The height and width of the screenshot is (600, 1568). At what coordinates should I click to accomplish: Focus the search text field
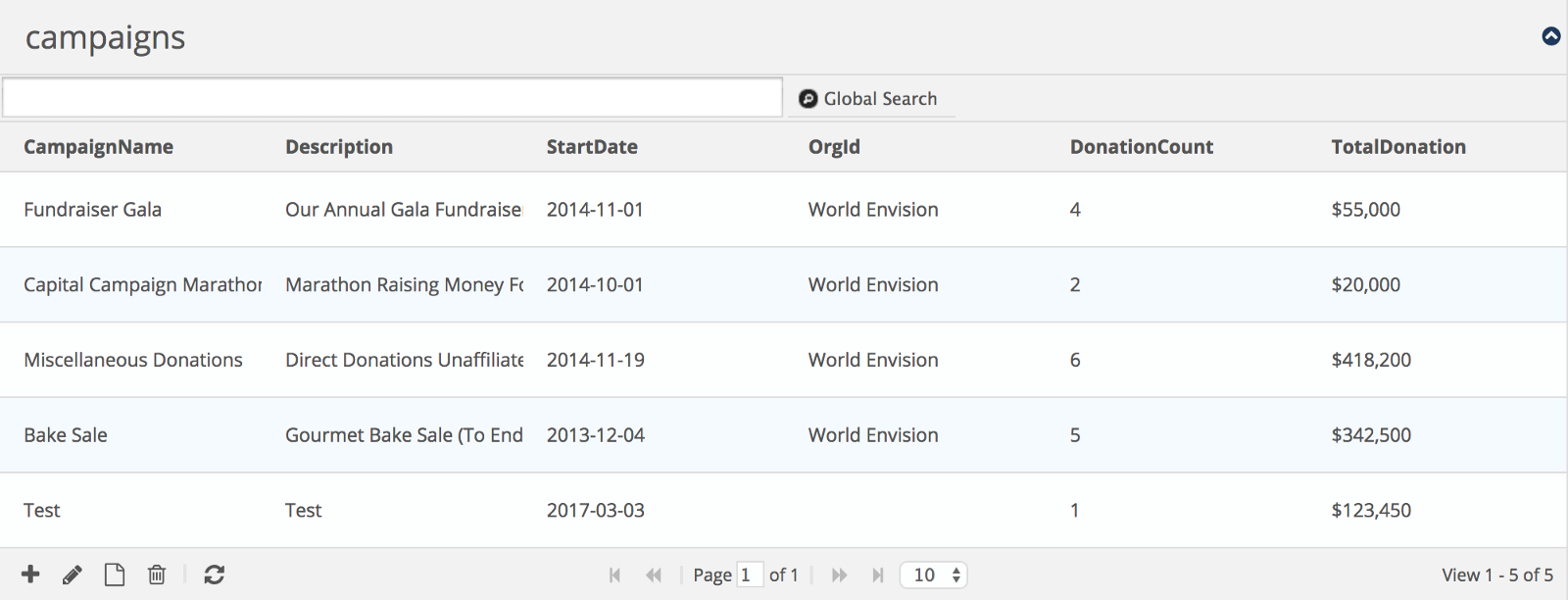click(392, 98)
